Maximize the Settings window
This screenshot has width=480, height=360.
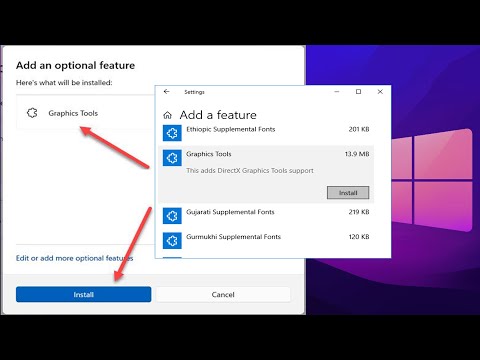tap(358, 92)
